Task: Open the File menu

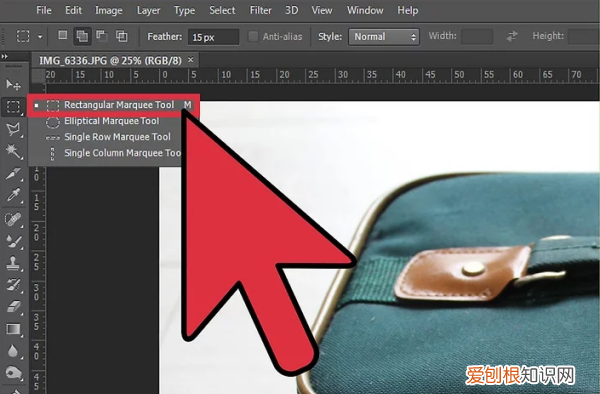Action: tap(44, 10)
